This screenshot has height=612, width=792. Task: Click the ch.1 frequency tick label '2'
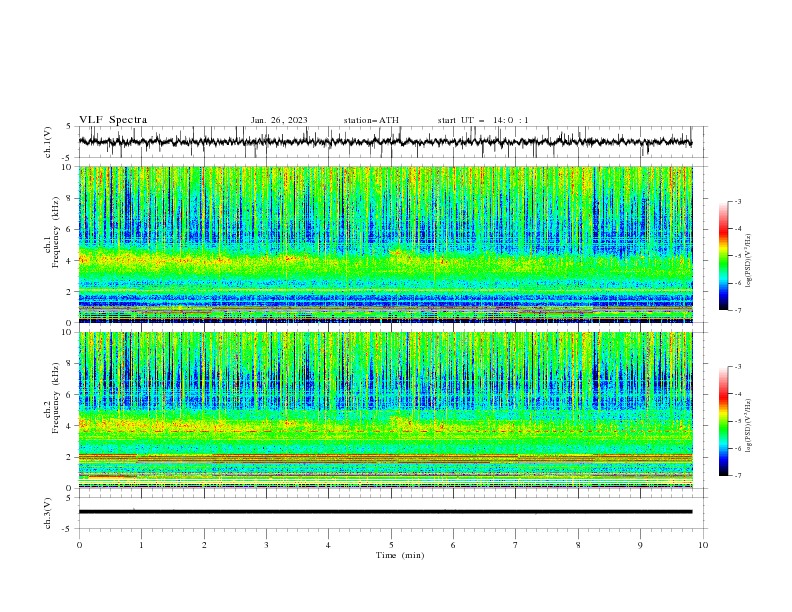coord(70,292)
